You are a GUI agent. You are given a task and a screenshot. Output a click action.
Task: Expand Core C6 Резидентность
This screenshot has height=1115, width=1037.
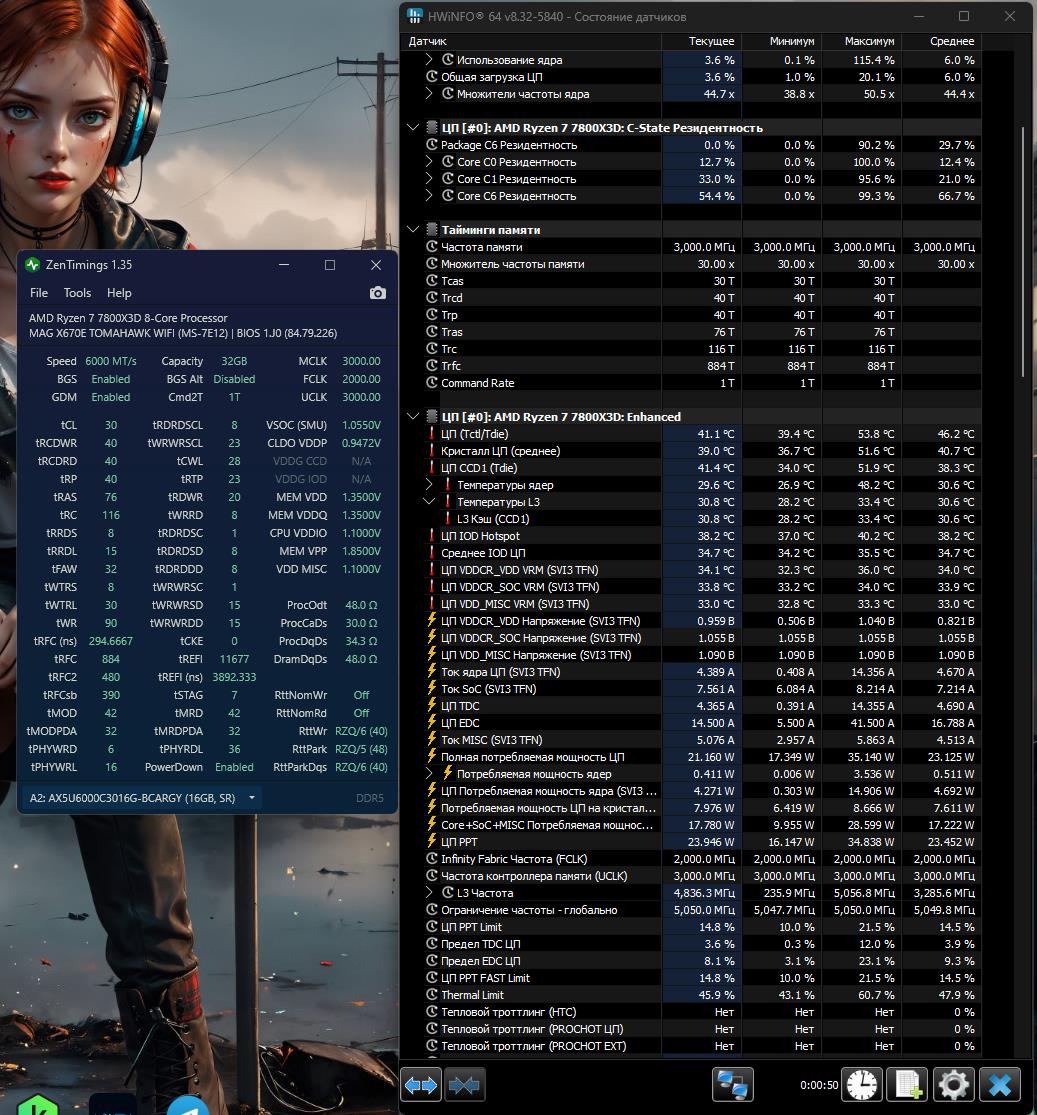pyautogui.click(x=429, y=196)
